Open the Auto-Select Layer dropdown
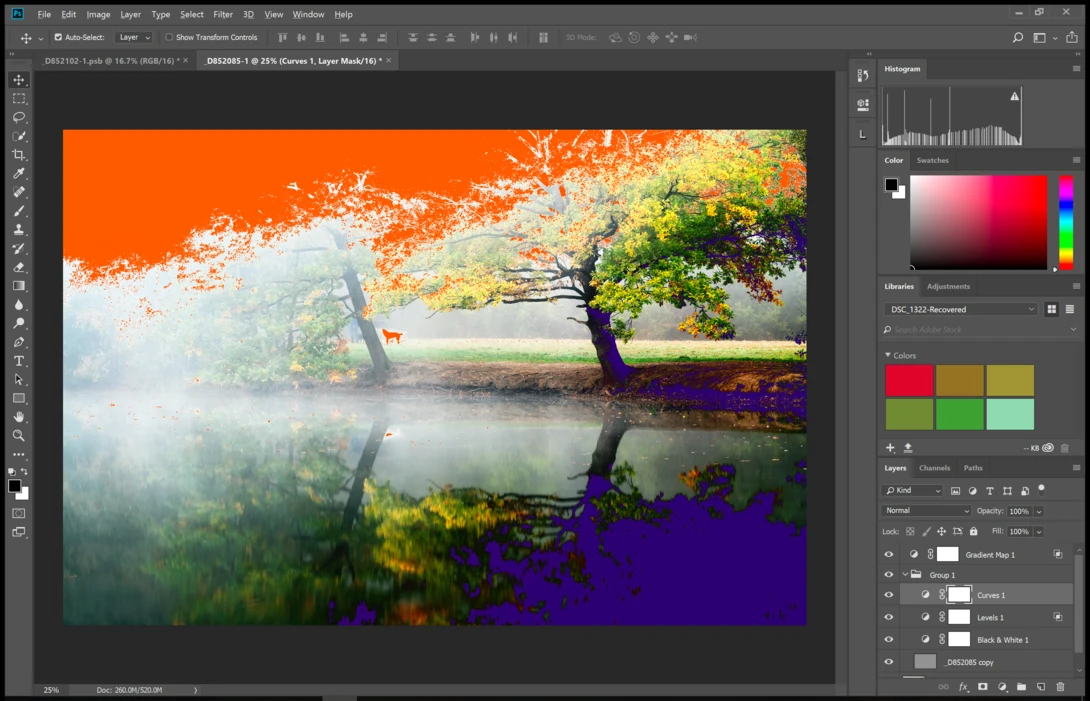 pos(134,38)
